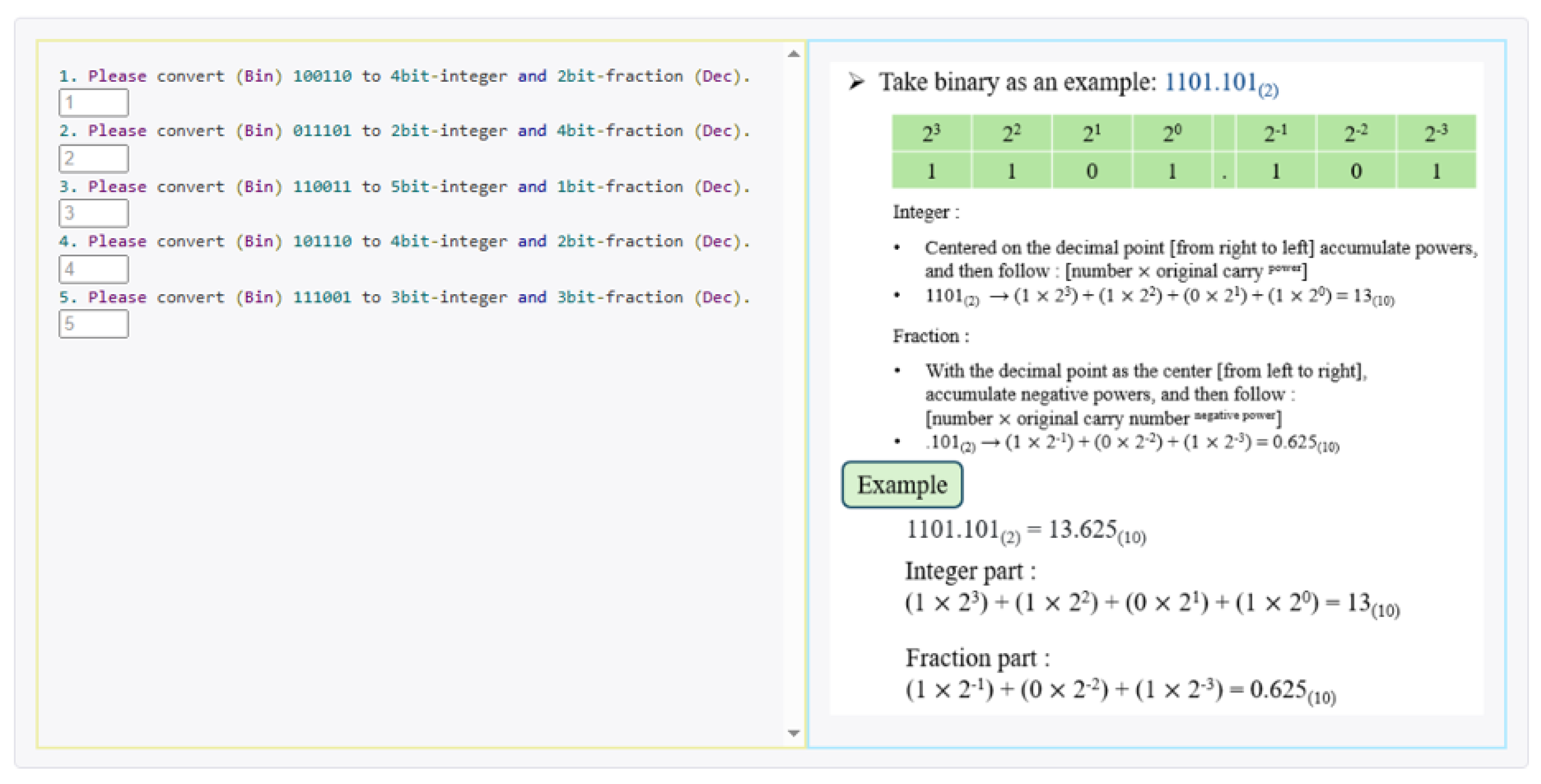Click the scroll down arrow of question panel
Image resolution: width=1541 pixels, height=784 pixels.
[793, 733]
